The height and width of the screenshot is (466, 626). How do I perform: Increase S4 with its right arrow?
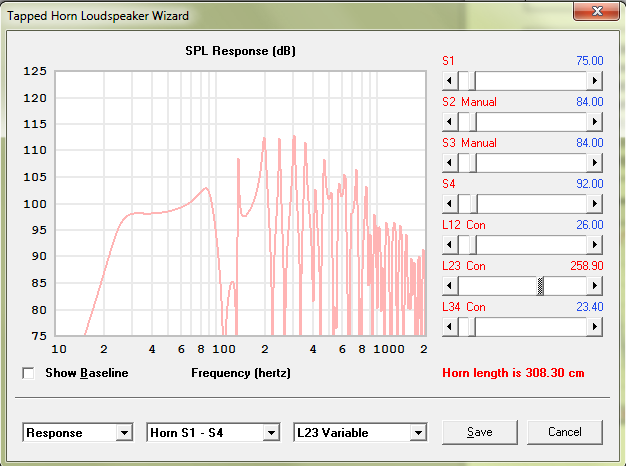point(594,204)
